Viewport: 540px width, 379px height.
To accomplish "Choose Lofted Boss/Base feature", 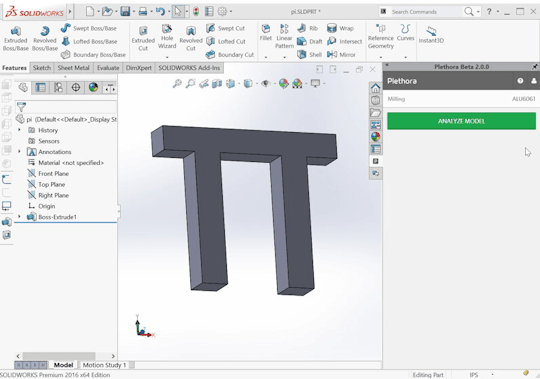I will [x=89, y=41].
